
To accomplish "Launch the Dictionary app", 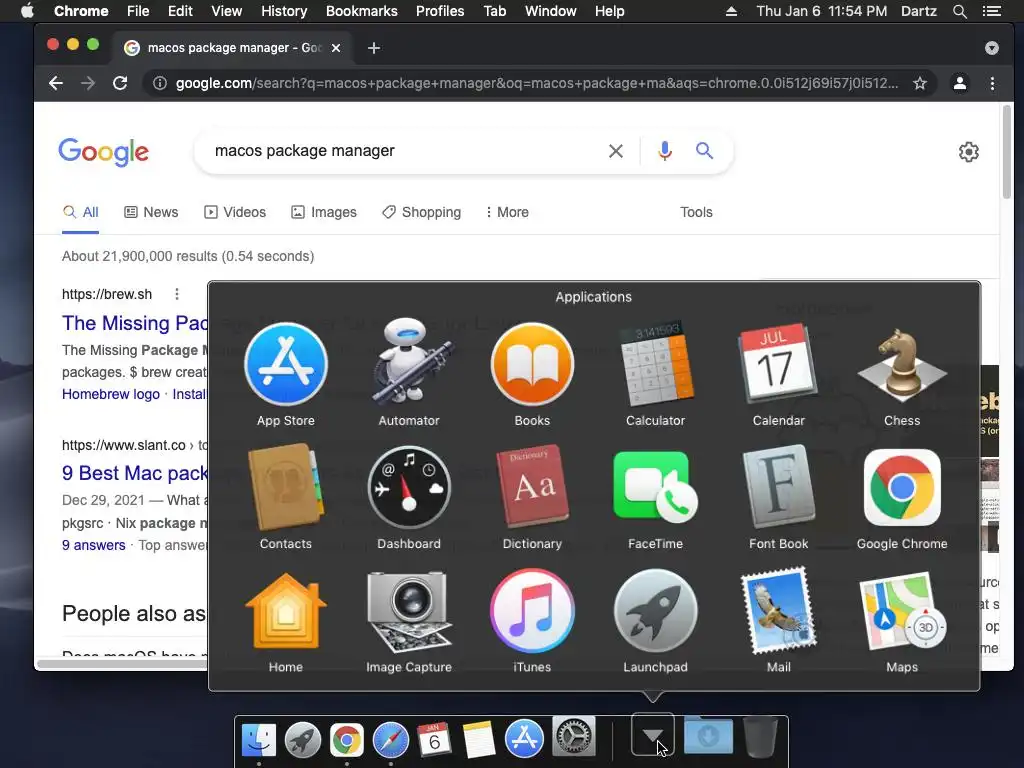I will pos(532,487).
